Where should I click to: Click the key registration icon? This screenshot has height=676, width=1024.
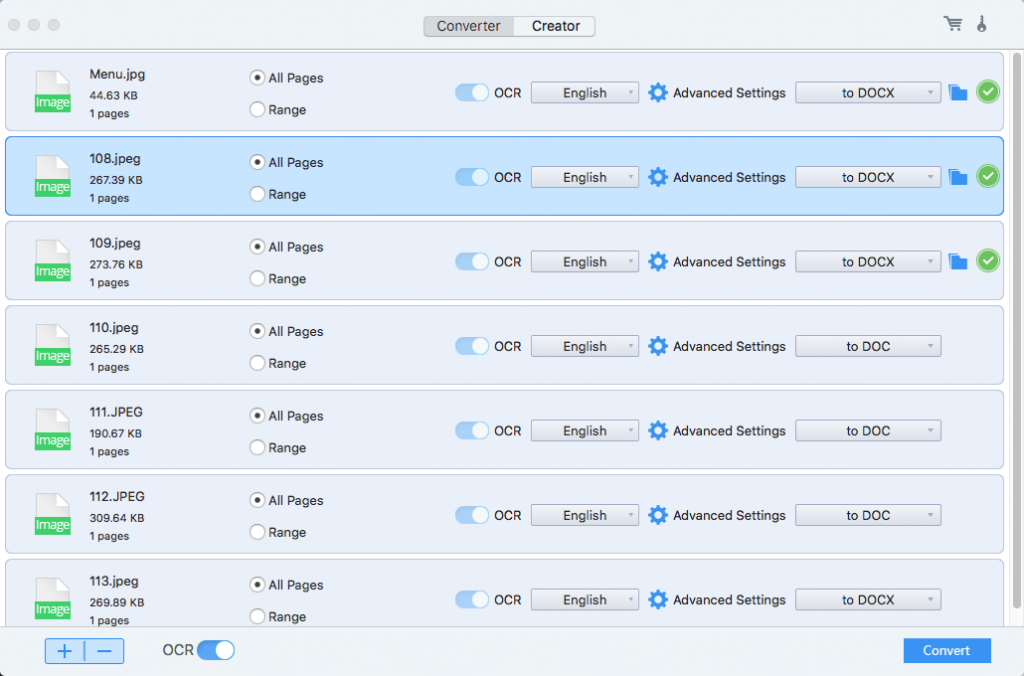[x=982, y=24]
